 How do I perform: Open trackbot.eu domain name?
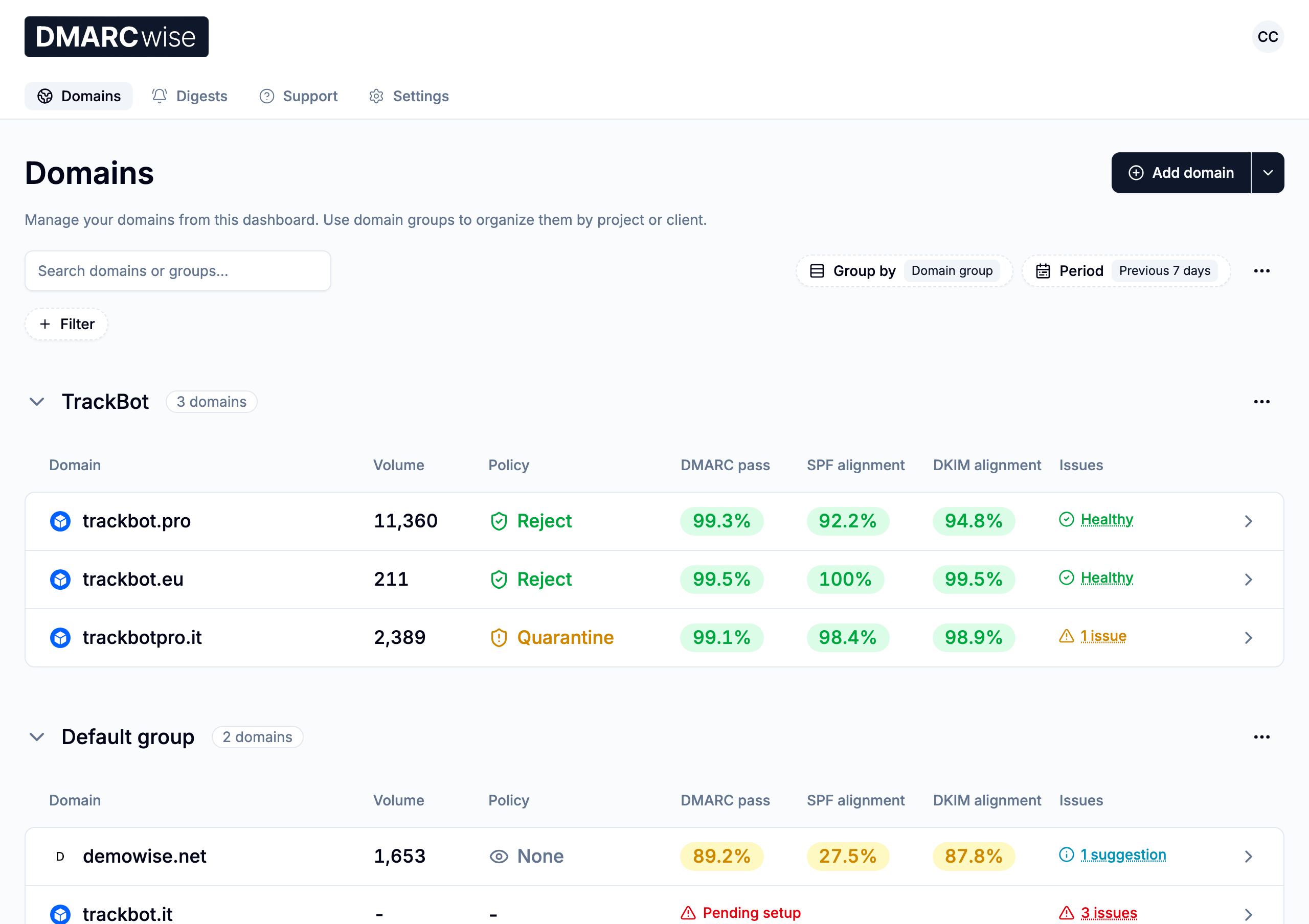133,580
